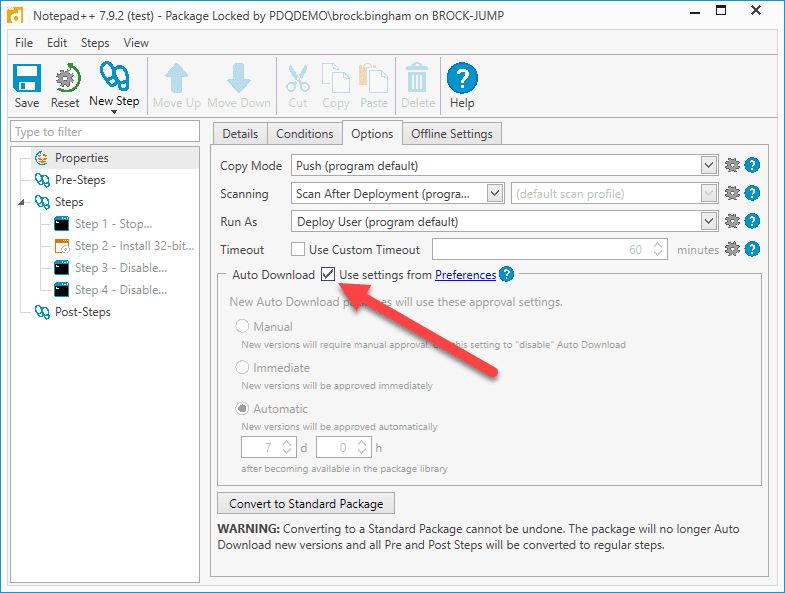Image resolution: width=785 pixels, height=593 pixels.
Task: Click the days spinner arrows
Action: click(x=287, y=447)
